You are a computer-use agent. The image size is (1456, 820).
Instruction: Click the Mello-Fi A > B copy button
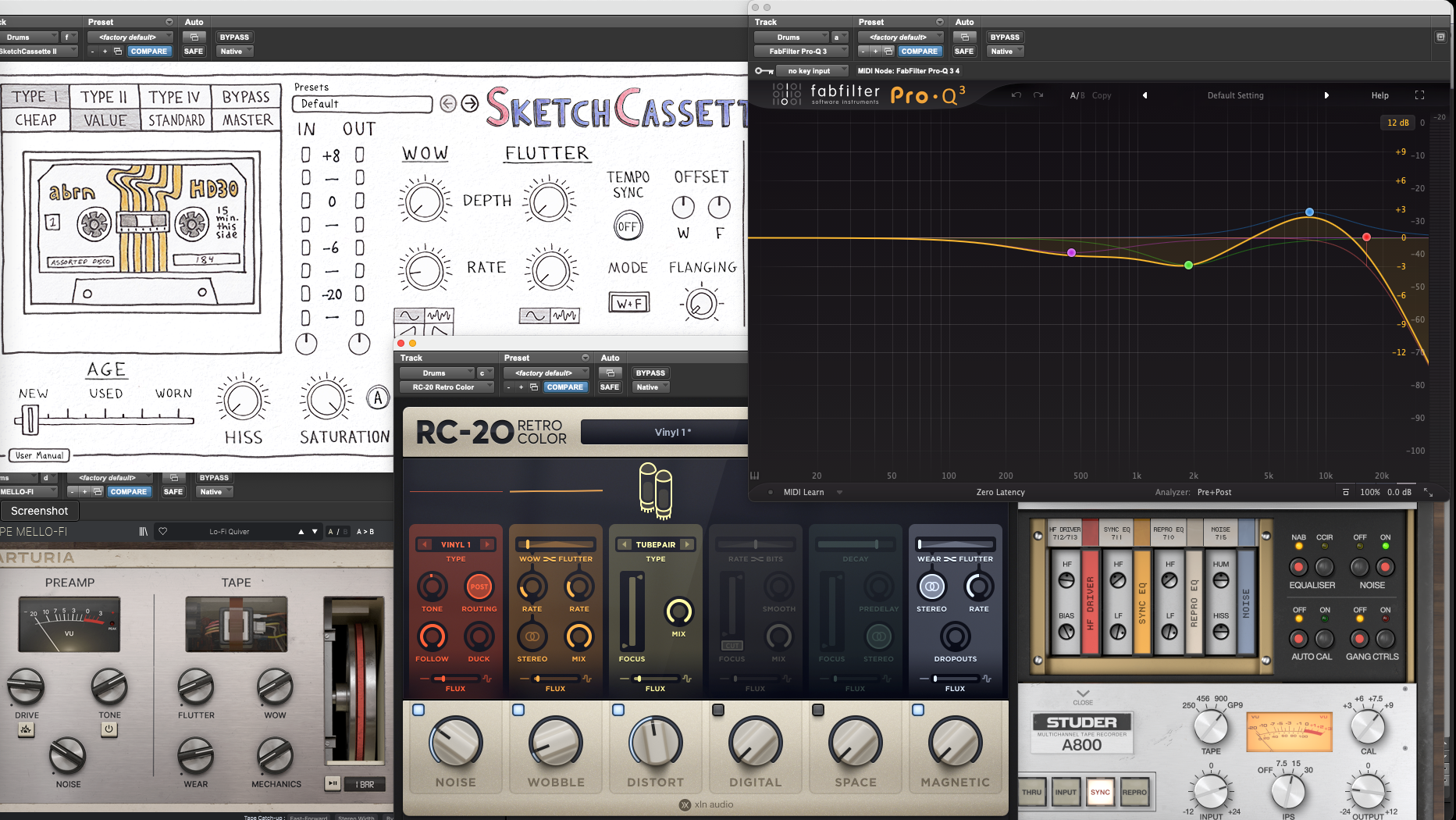365,532
